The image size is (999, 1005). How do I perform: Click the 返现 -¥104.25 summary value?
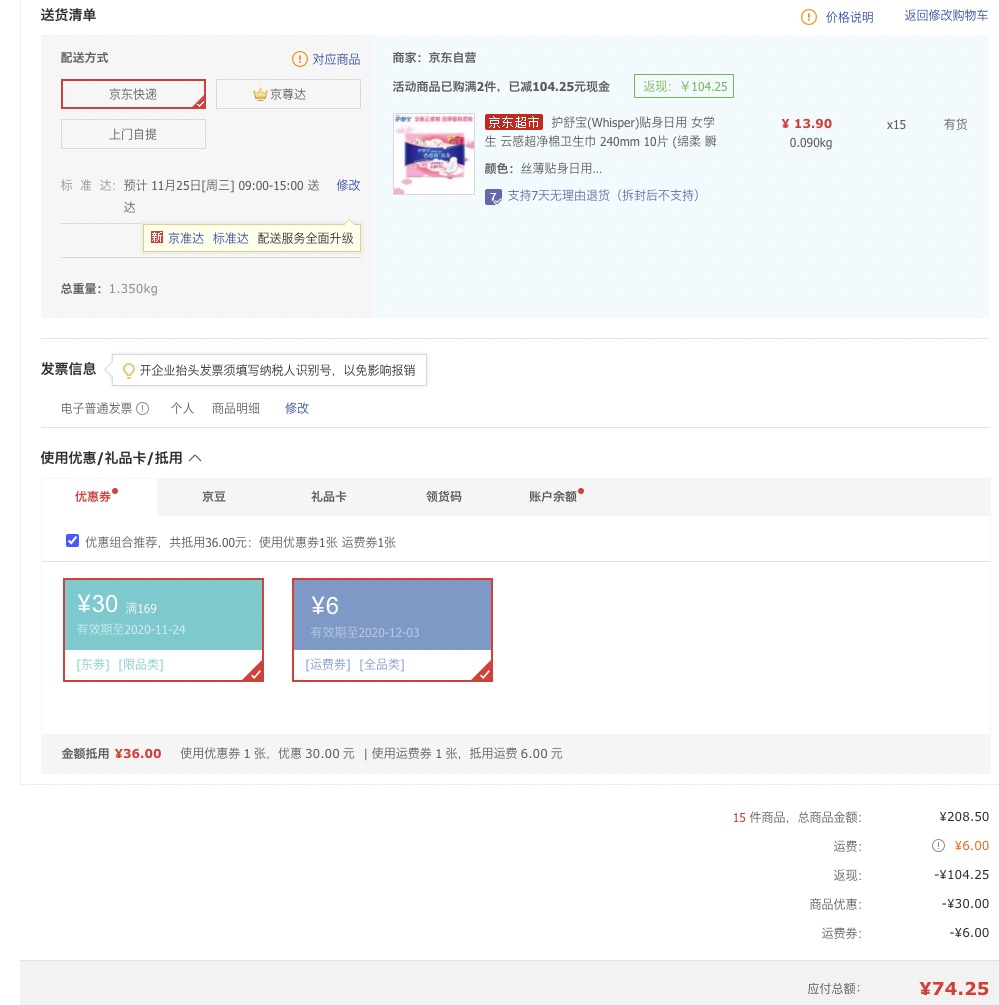point(961,875)
